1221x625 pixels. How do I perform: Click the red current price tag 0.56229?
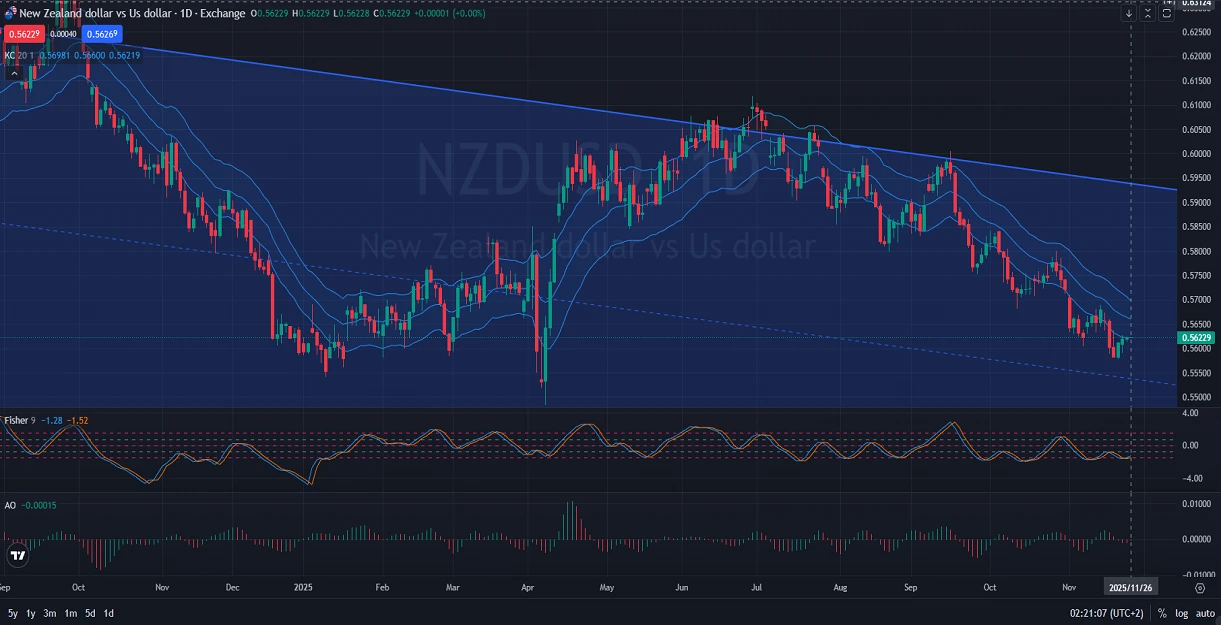24,34
